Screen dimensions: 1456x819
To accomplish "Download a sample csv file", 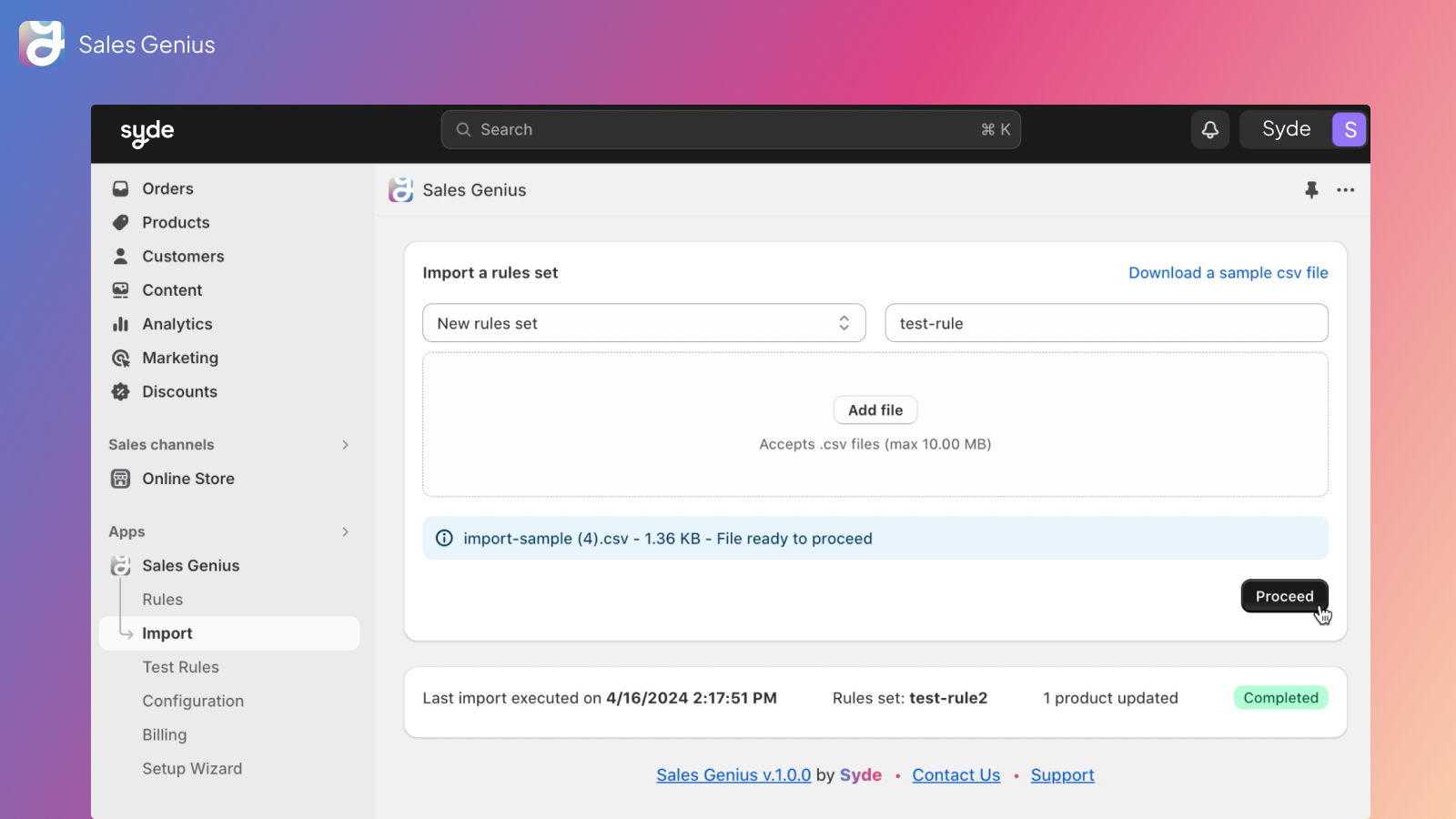I will 1228,273.
